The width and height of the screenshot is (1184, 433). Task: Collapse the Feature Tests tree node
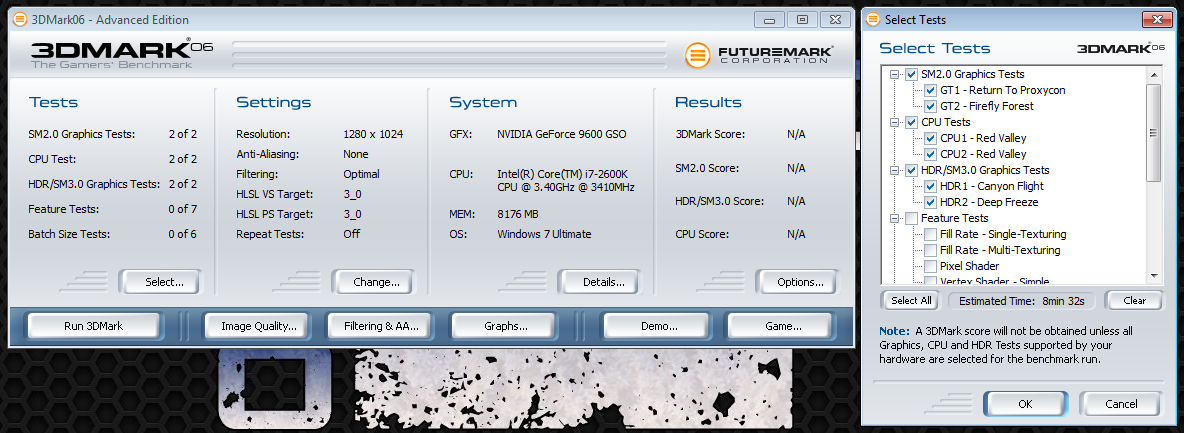coord(896,218)
